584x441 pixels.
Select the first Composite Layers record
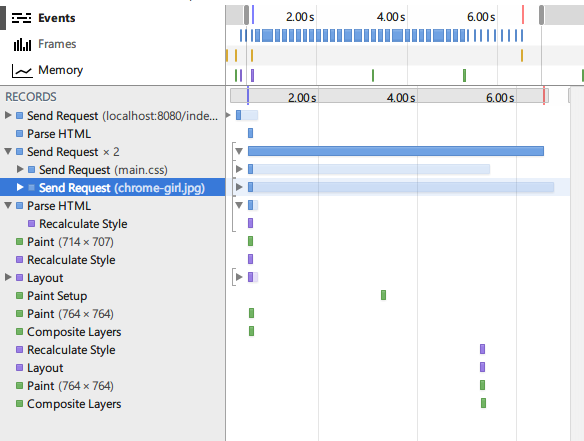tap(74, 332)
